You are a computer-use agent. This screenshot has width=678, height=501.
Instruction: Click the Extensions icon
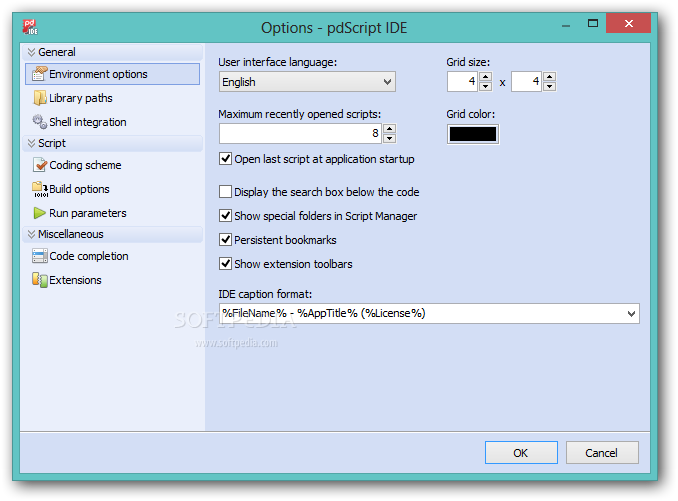click(x=40, y=280)
